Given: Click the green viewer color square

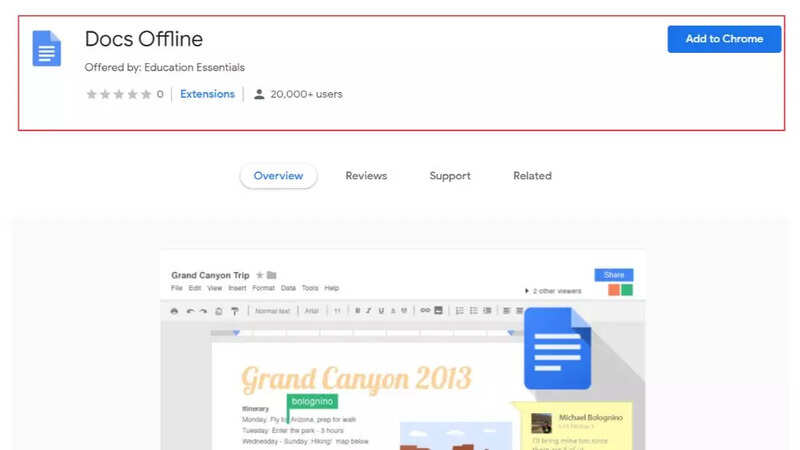Looking at the screenshot, I should coord(627,290).
